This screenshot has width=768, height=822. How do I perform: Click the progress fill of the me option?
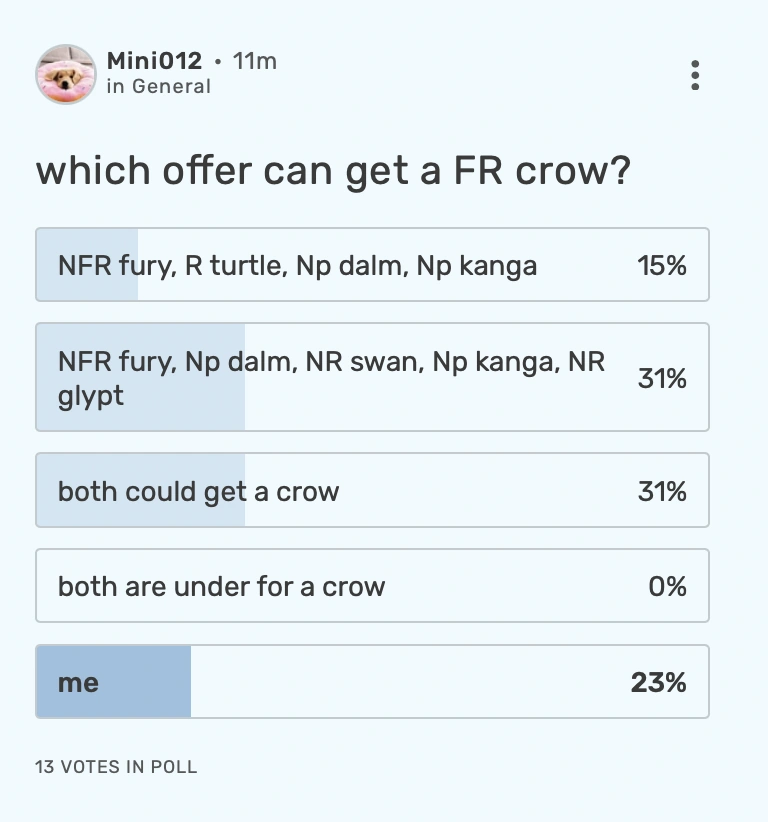click(x=113, y=681)
